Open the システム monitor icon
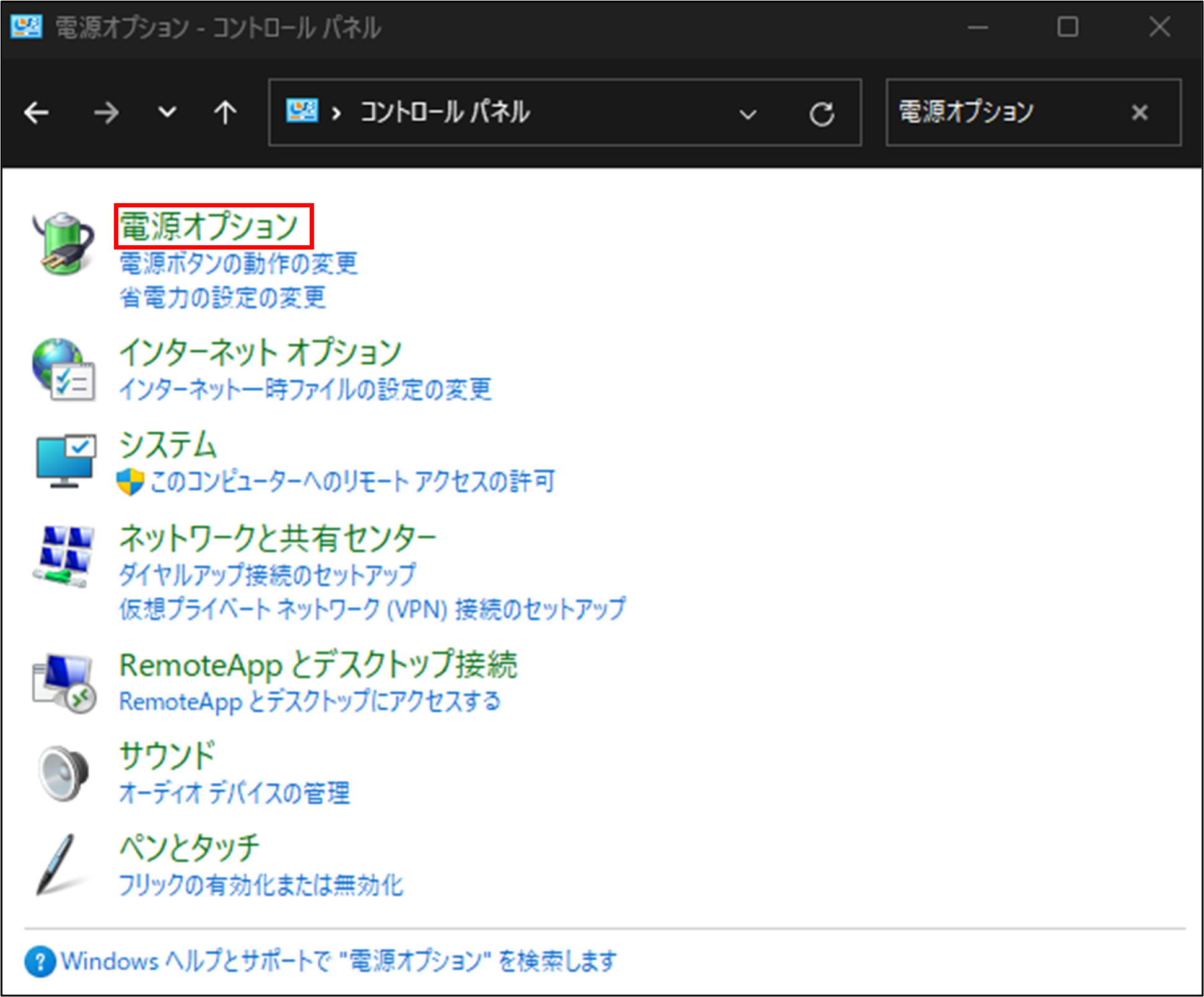Screen dimensions: 1204x997 (x=66, y=461)
